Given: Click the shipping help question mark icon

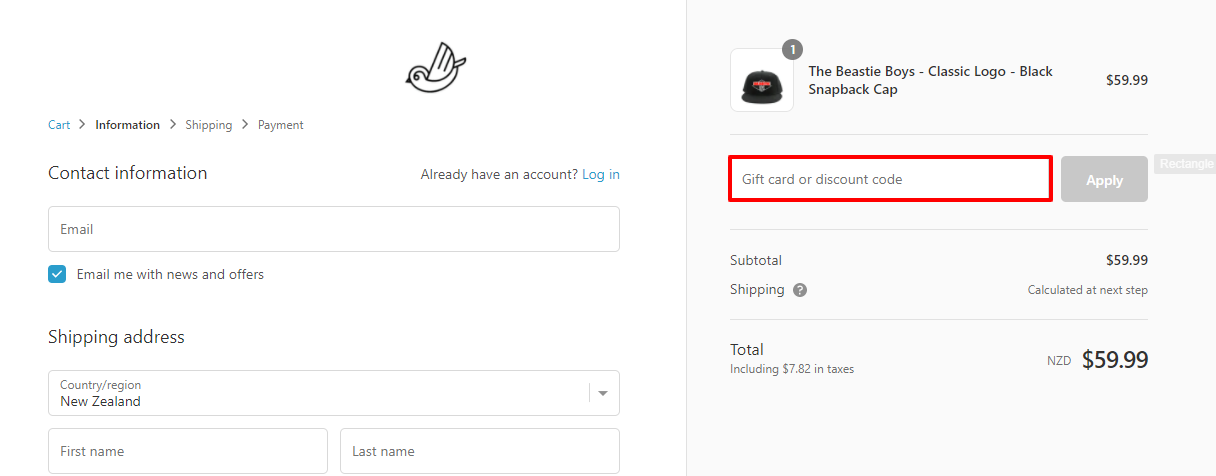Looking at the screenshot, I should click(800, 290).
